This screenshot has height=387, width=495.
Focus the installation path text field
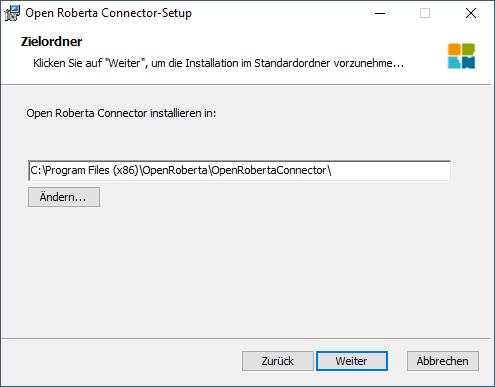point(240,171)
